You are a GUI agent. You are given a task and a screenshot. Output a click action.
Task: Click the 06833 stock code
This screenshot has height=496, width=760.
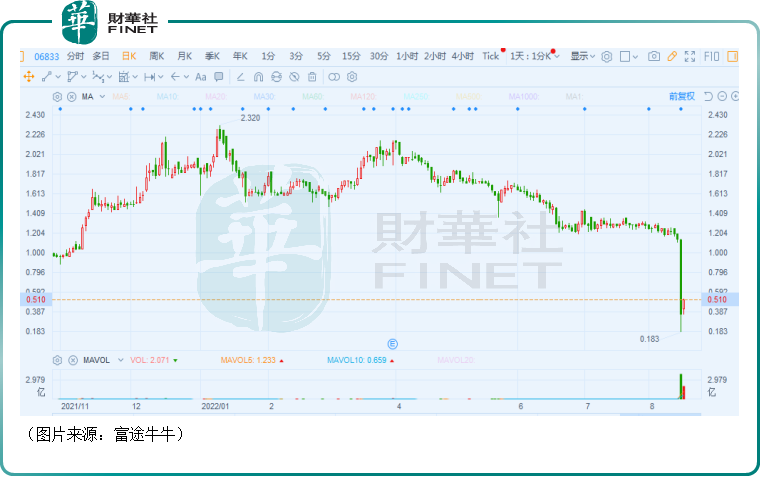click(x=45, y=56)
